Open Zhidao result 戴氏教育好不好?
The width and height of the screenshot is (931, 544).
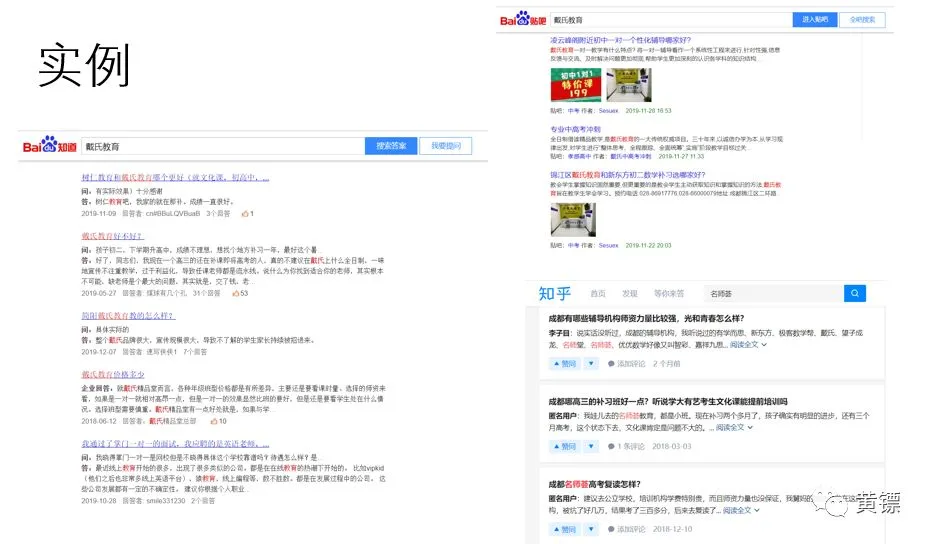coord(112,236)
